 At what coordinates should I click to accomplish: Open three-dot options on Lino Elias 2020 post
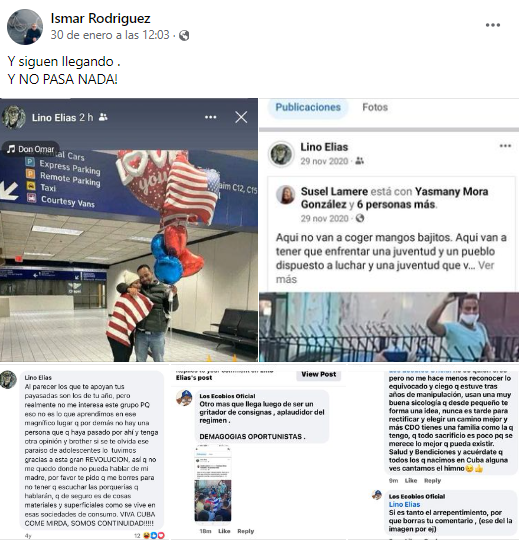[x=505, y=146]
